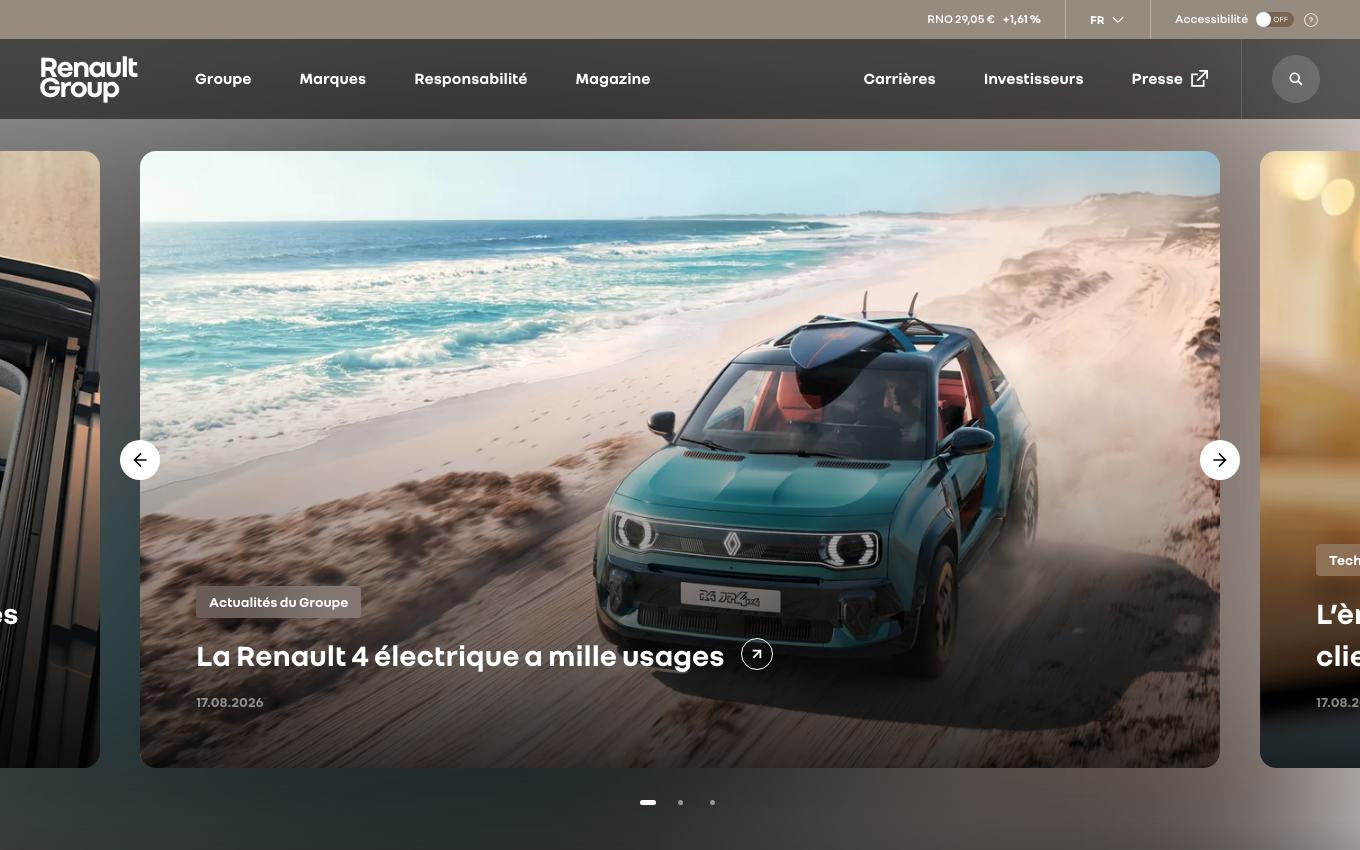Viewport: 1360px width, 850px height.
Task: Select the second carousel dot
Action: point(680,802)
